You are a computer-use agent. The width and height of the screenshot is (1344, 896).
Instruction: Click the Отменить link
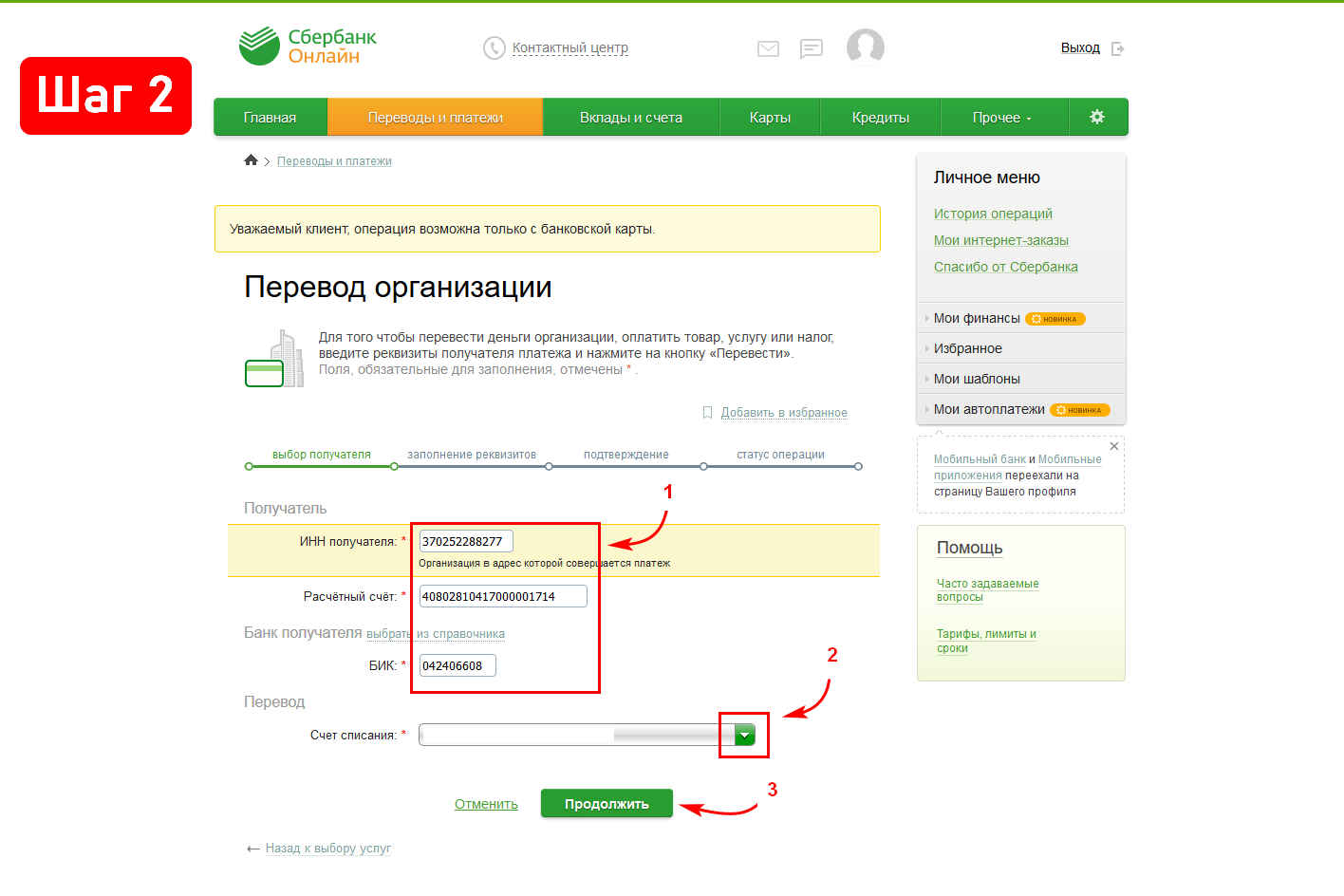pos(486,804)
